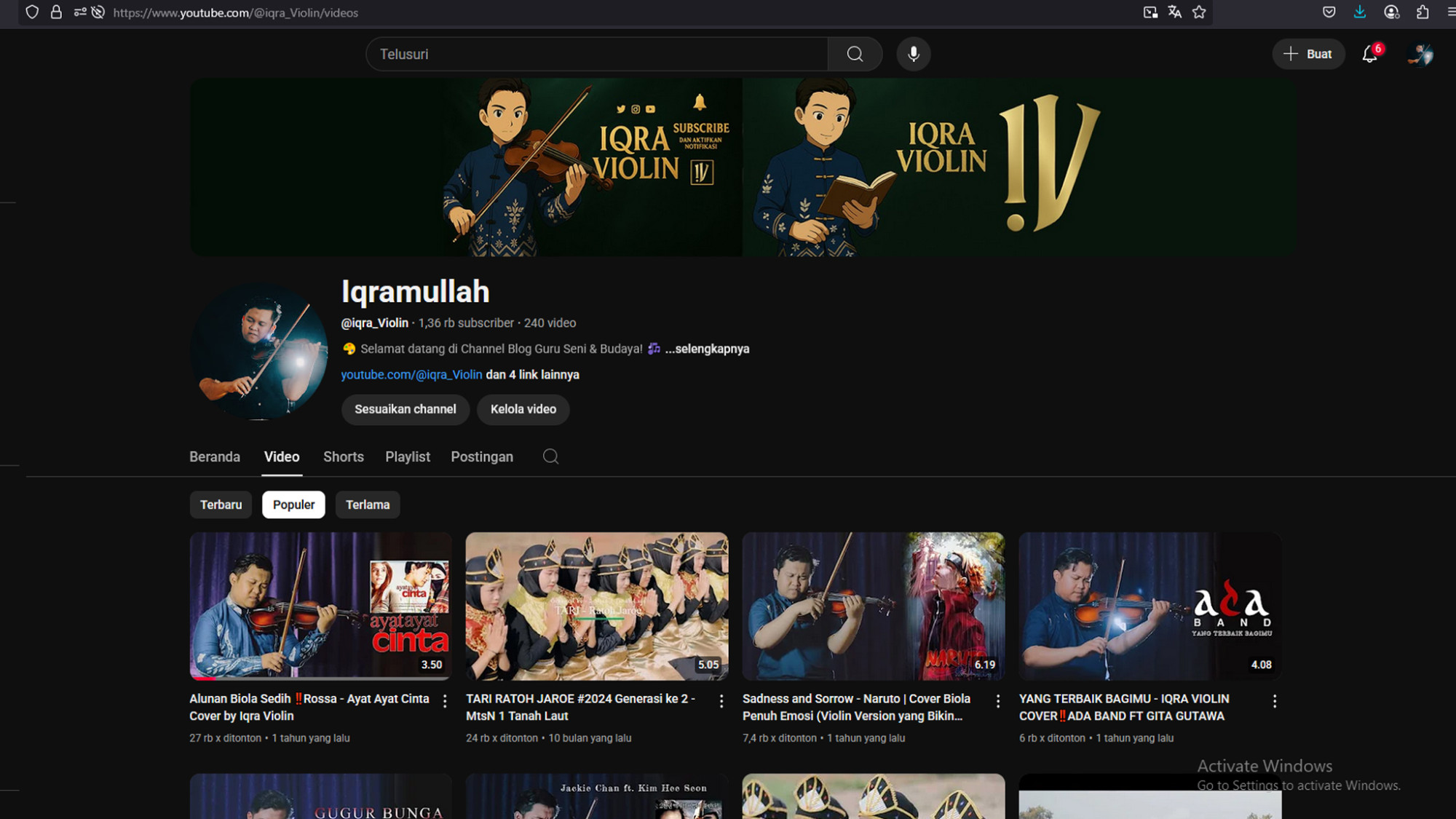1456x819 pixels.
Task: Click '24 rb x ditonton' text
Action: (x=502, y=738)
